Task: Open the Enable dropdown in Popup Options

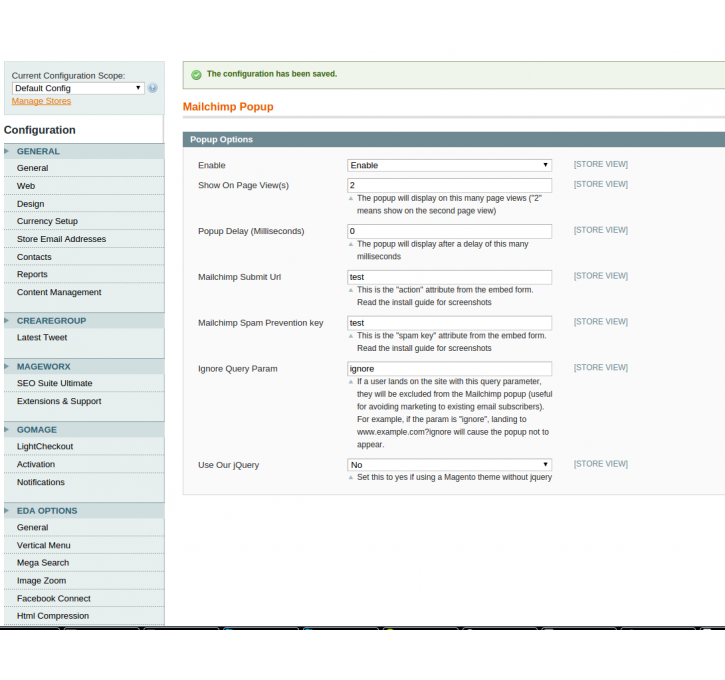Action: click(x=449, y=165)
